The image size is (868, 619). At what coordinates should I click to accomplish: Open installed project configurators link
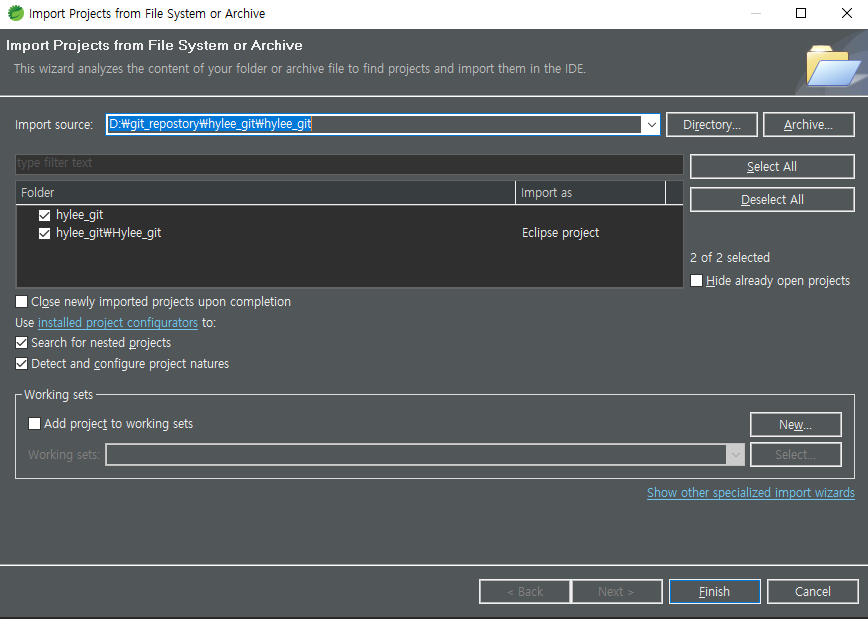point(117,323)
